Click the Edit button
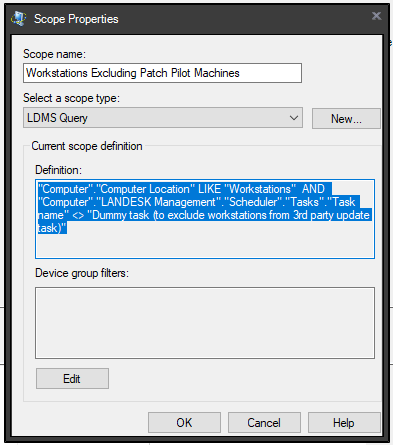This screenshot has width=393, height=445. pyautogui.click(x=72, y=378)
